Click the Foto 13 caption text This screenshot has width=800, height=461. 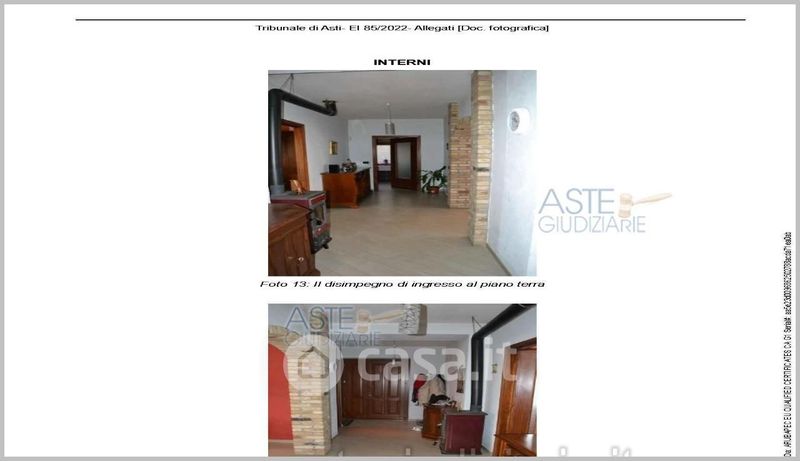click(x=402, y=284)
